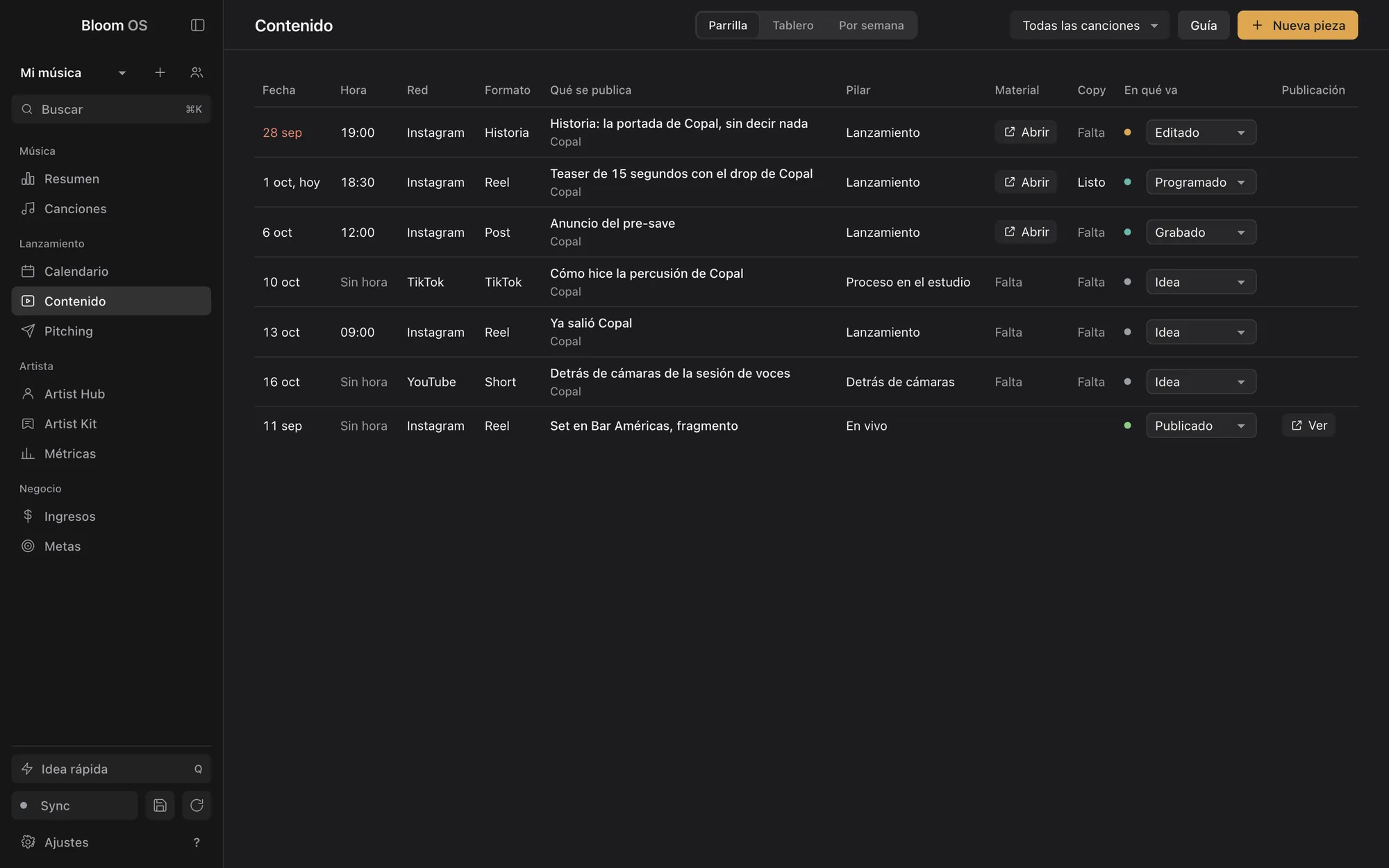Open Idea status for 16 oct row
1389x868 pixels.
click(1201, 382)
